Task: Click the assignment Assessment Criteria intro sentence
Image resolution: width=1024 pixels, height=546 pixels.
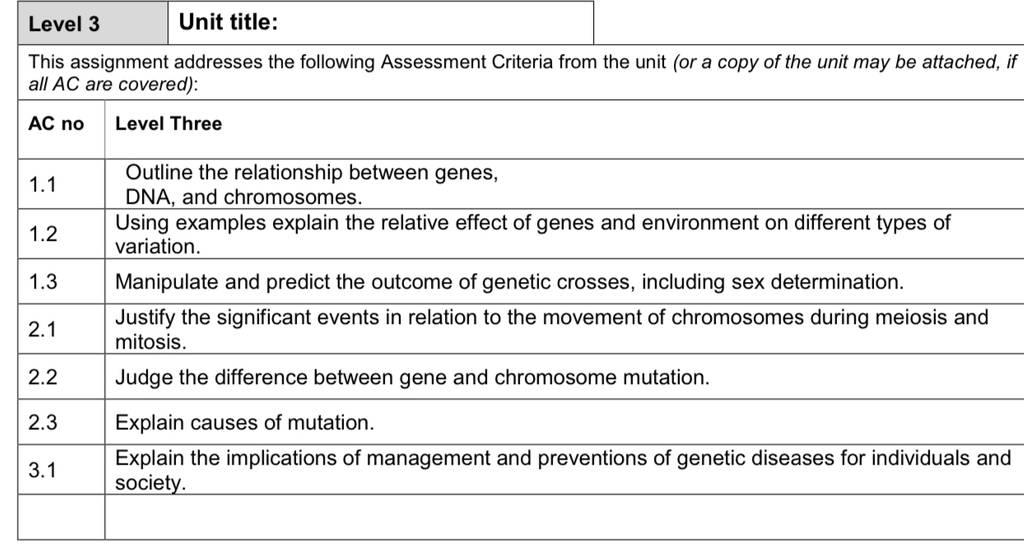Action: [x=523, y=73]
